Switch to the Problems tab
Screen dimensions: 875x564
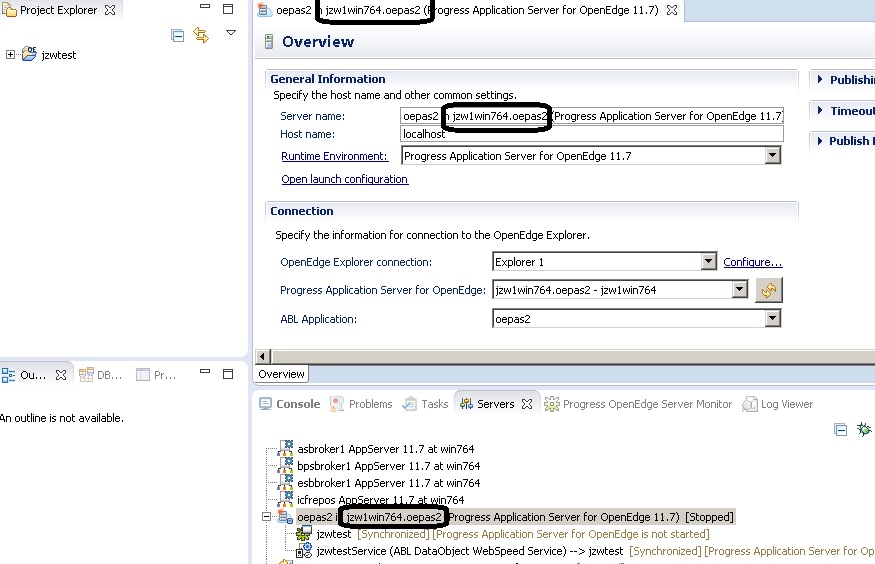(x=362, y=404)
